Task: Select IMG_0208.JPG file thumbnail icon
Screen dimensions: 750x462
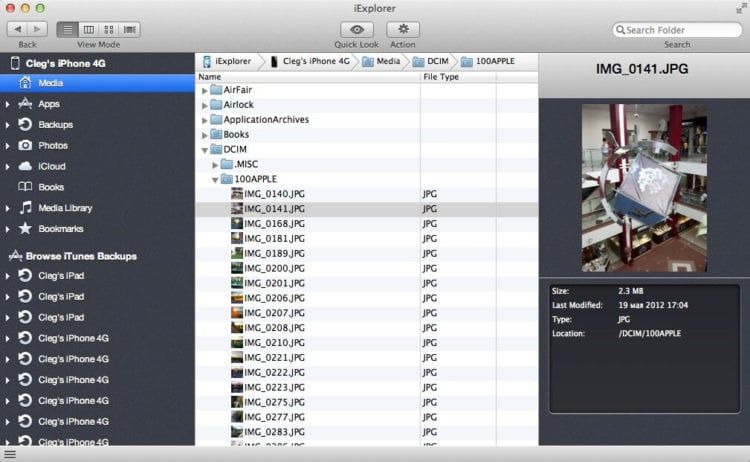Action: tap(237, 327)
